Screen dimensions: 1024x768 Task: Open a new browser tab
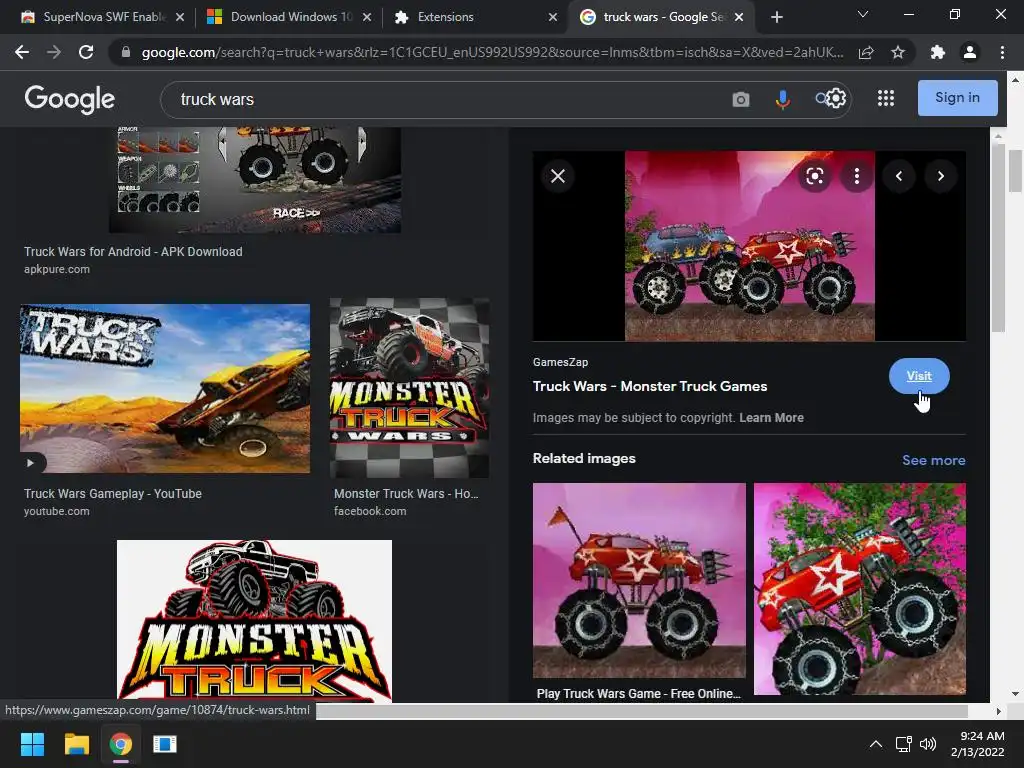776,17
